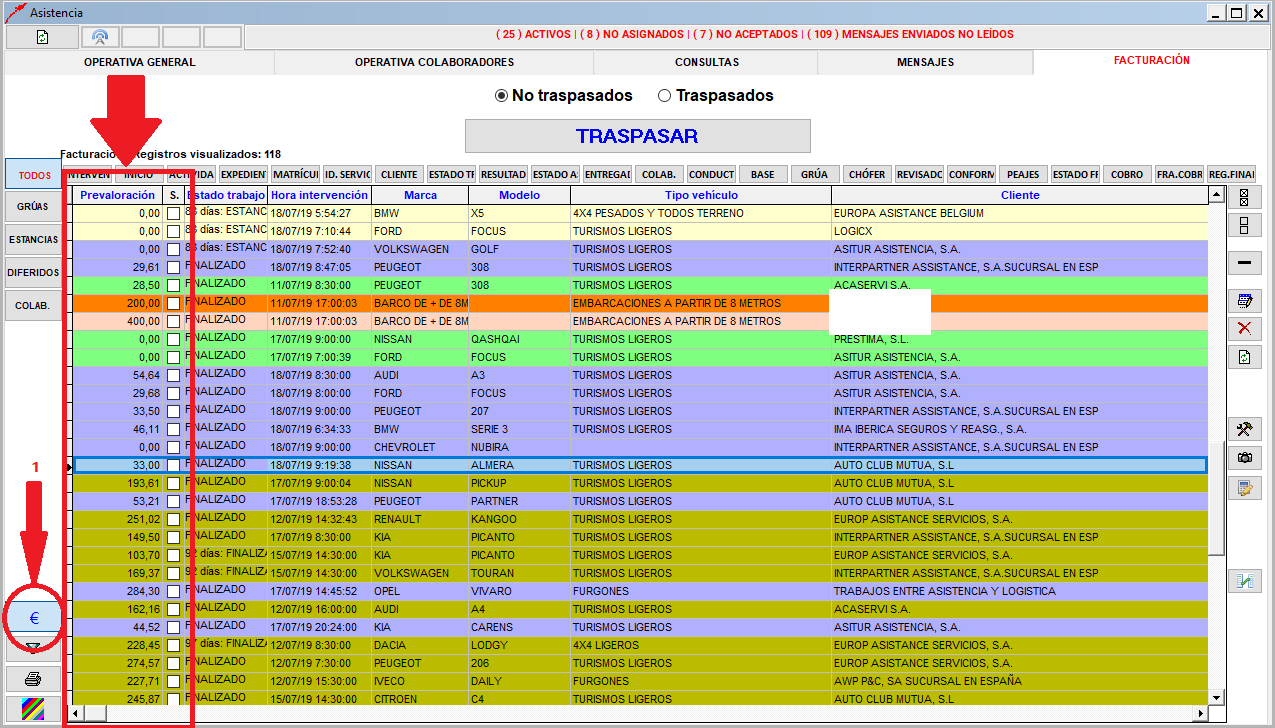
Task: Sort by the Hora intervención column header
Action: coord(319,195)
